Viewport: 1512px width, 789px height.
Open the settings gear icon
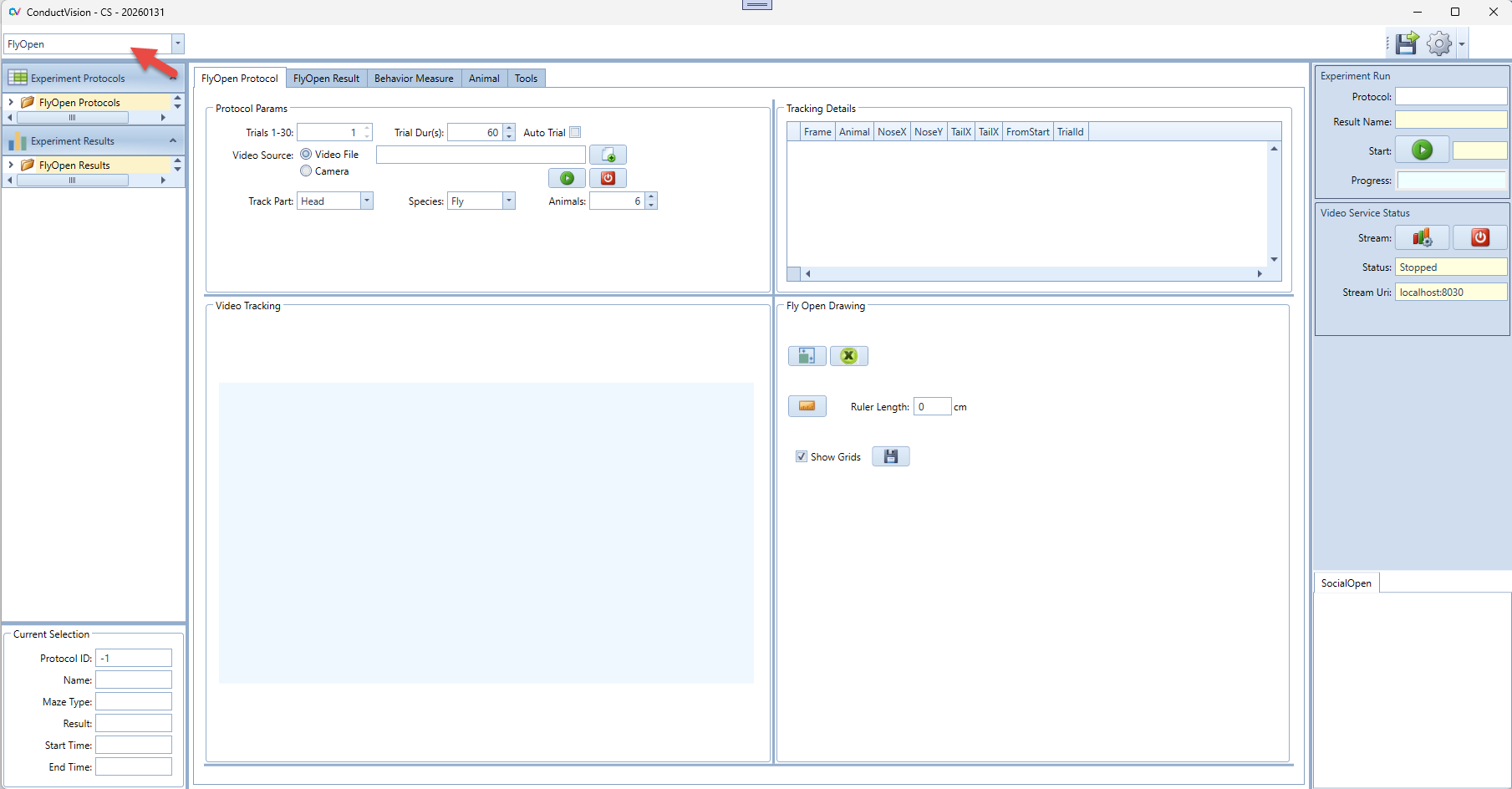(1438, 43)
